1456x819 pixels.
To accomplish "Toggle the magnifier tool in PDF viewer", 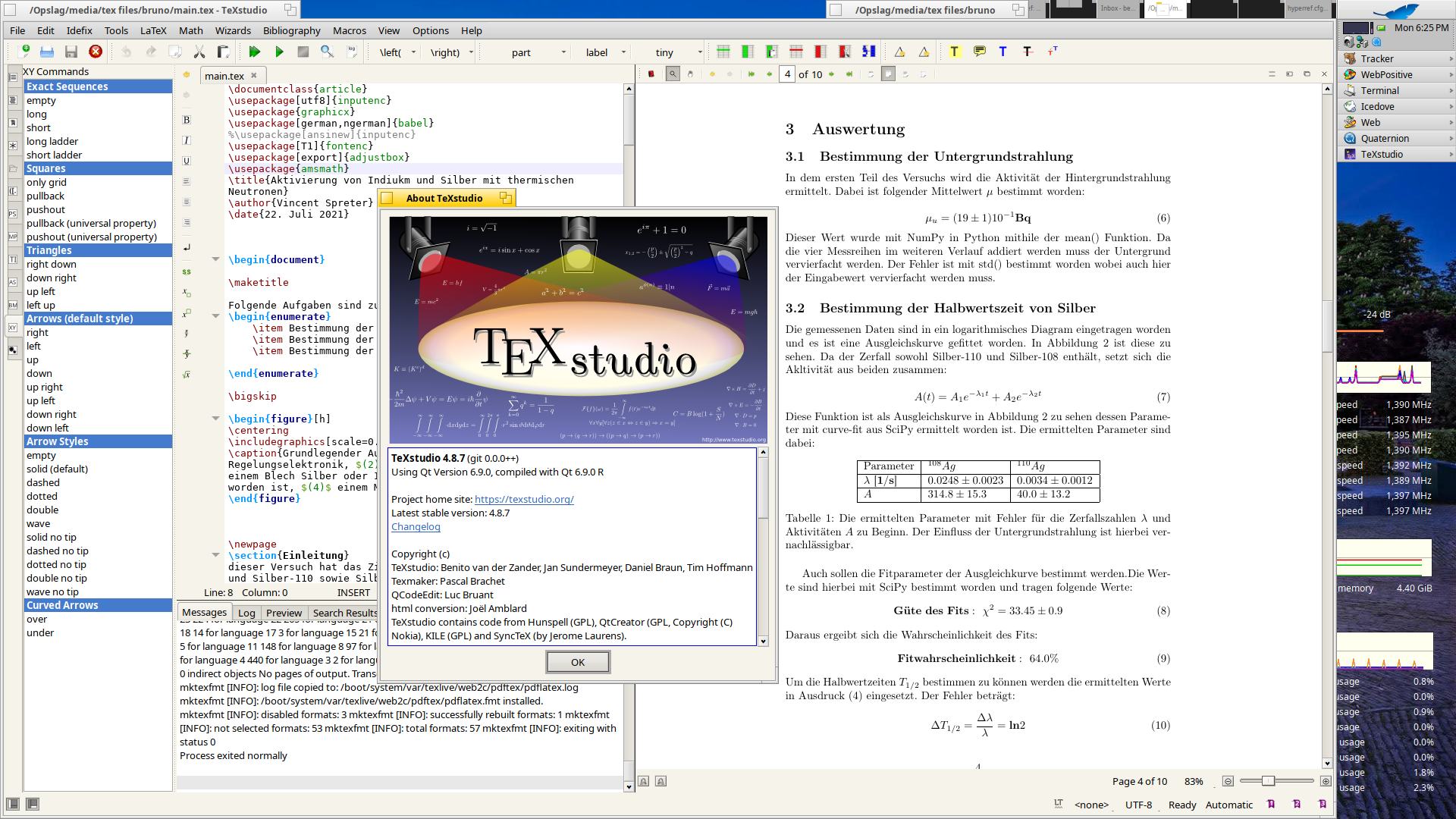I will [x=673, y=74].
